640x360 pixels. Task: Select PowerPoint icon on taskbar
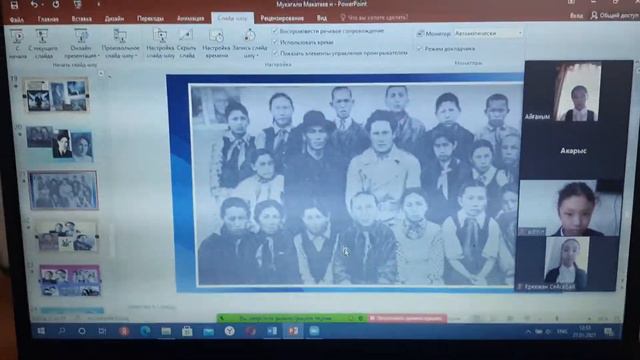[x=293, y=331]
